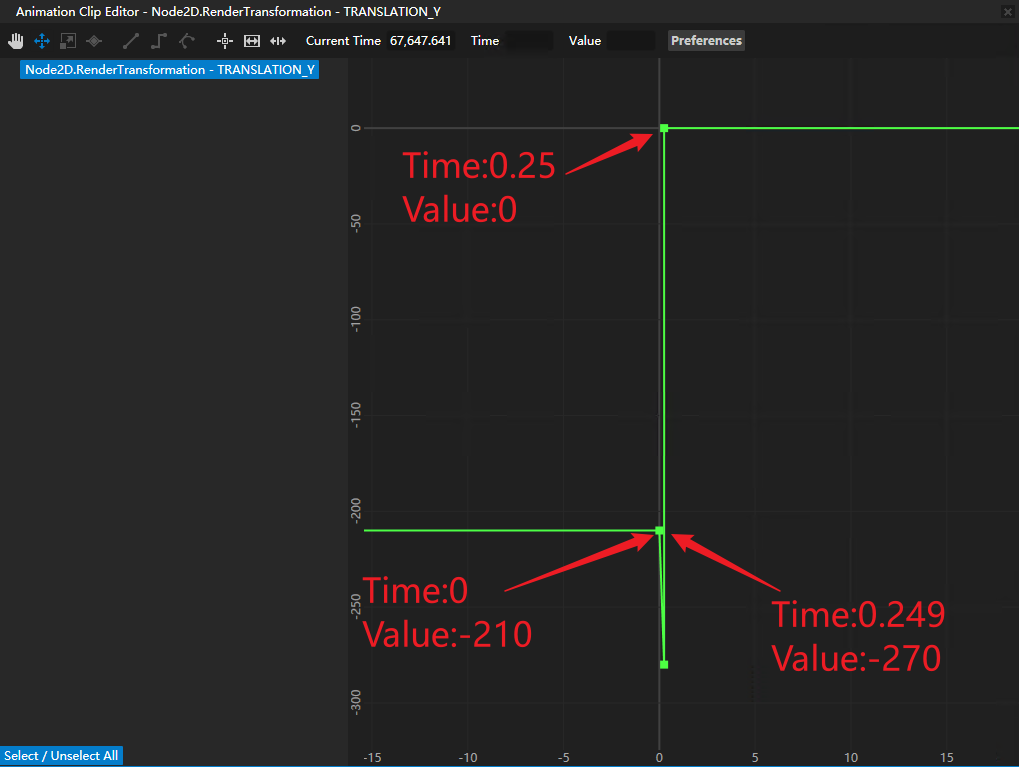1019x767 pixels.
Task: Select keyframe at Time 0 Value -210
Action: pyautogui.click(x=659, y=530)
